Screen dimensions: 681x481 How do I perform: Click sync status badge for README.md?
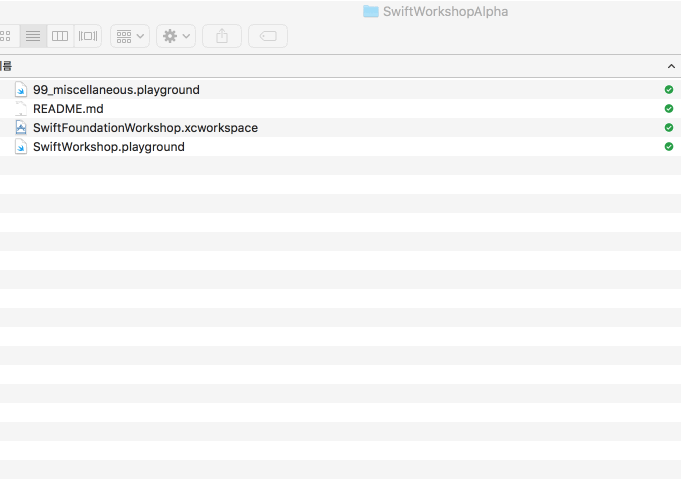669,109
